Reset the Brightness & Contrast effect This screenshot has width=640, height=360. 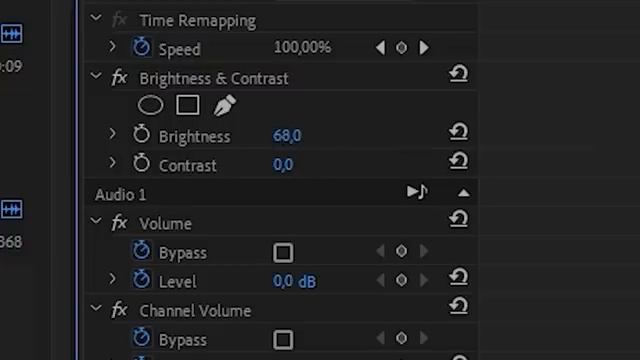[458, 74]
